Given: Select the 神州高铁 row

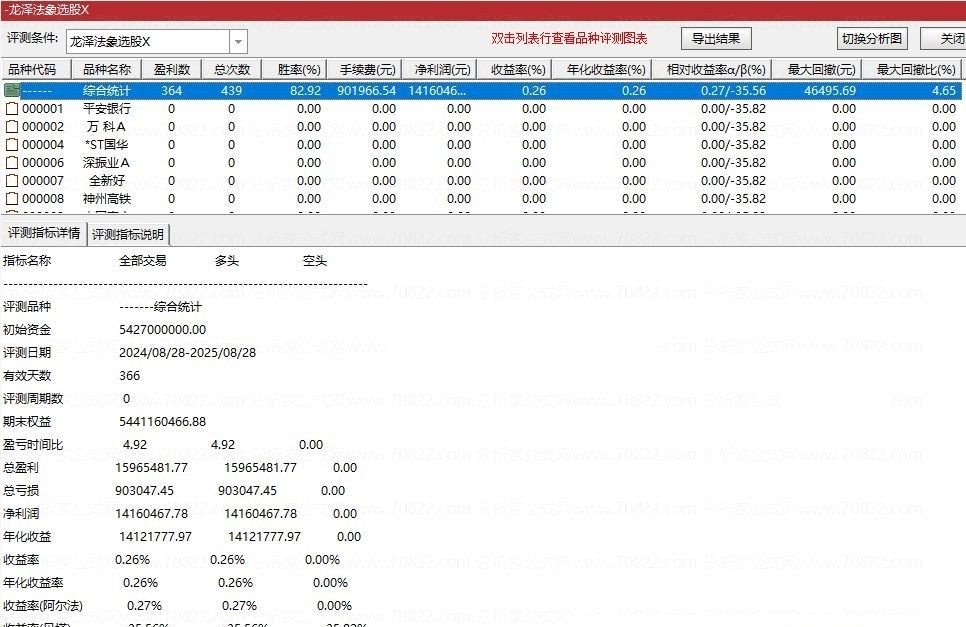Looking at the screenshot, I should point(481,199).
